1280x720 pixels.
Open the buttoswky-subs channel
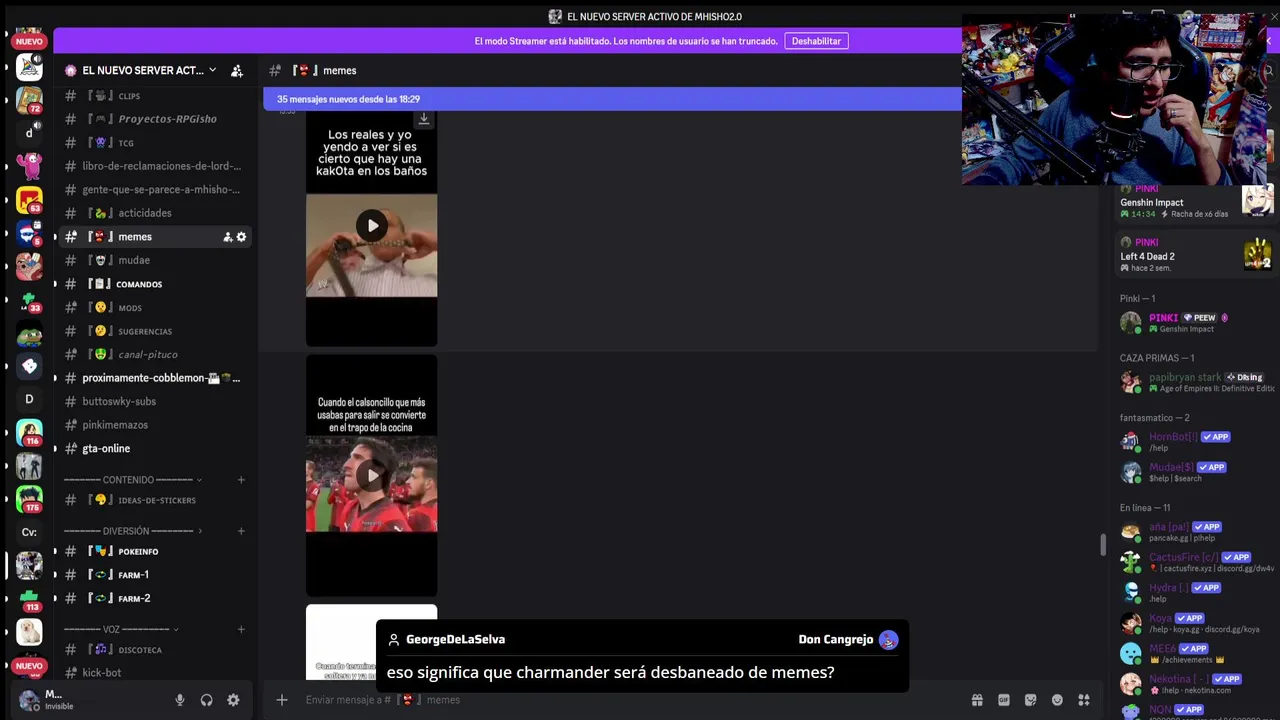[x=154, y=401]
